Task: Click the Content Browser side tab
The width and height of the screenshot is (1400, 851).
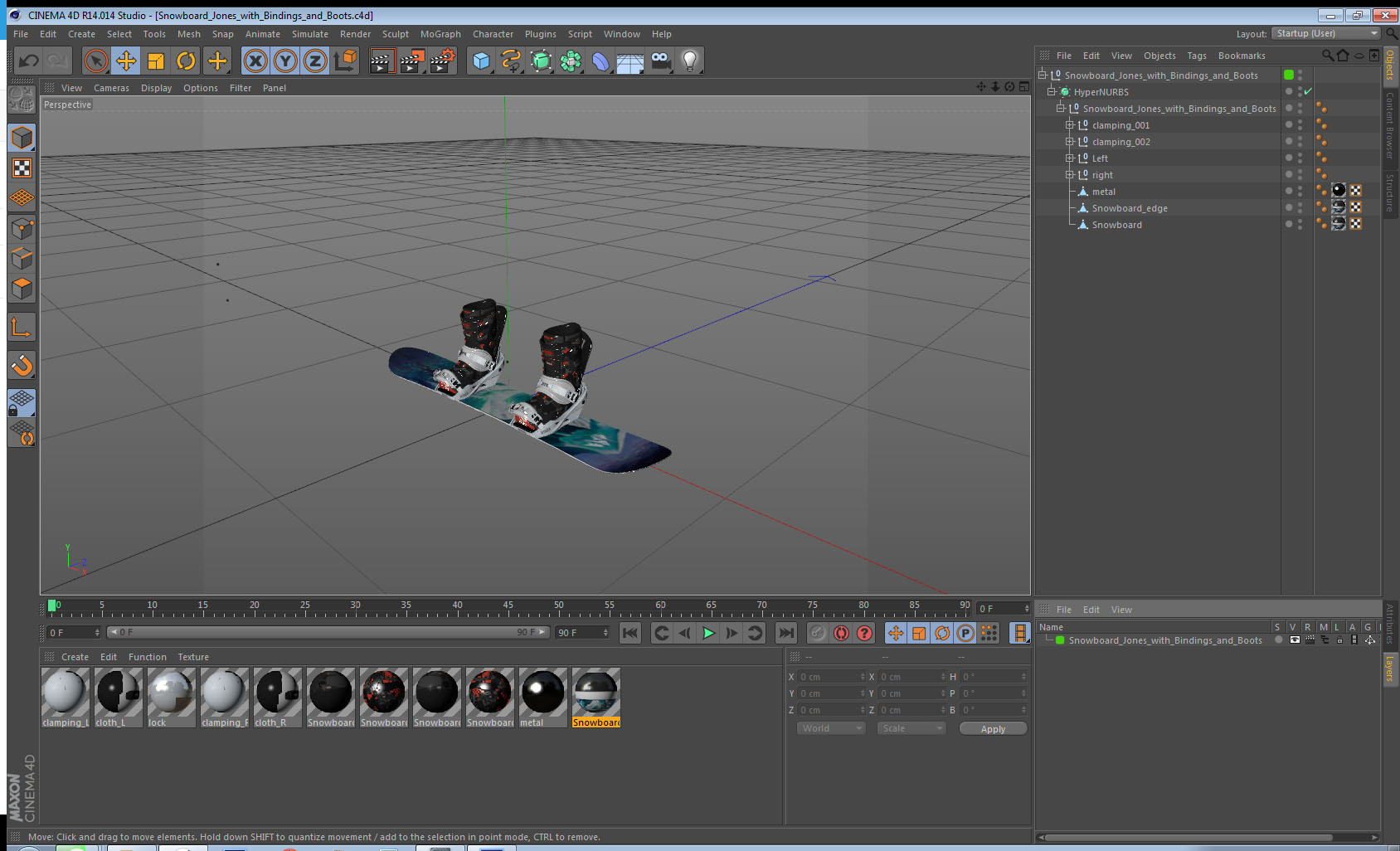Action: tap(1390, 124)
